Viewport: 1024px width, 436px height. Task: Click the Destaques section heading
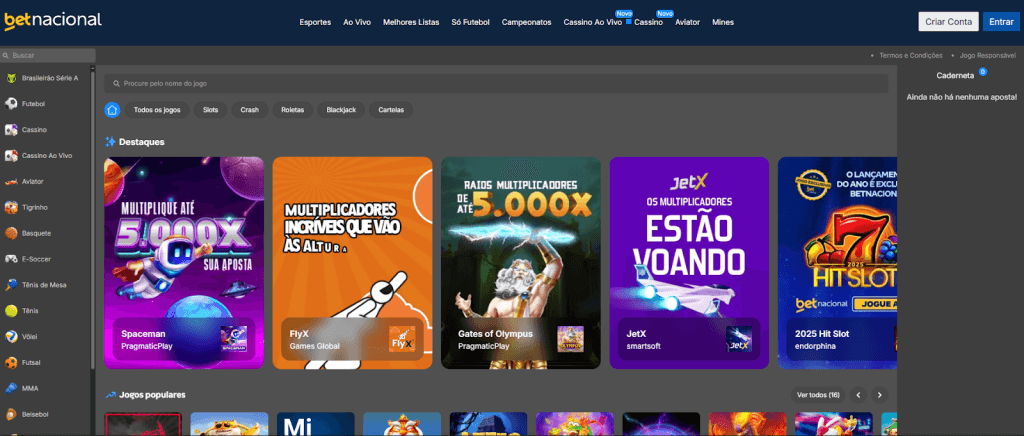(x=142, y=142)
